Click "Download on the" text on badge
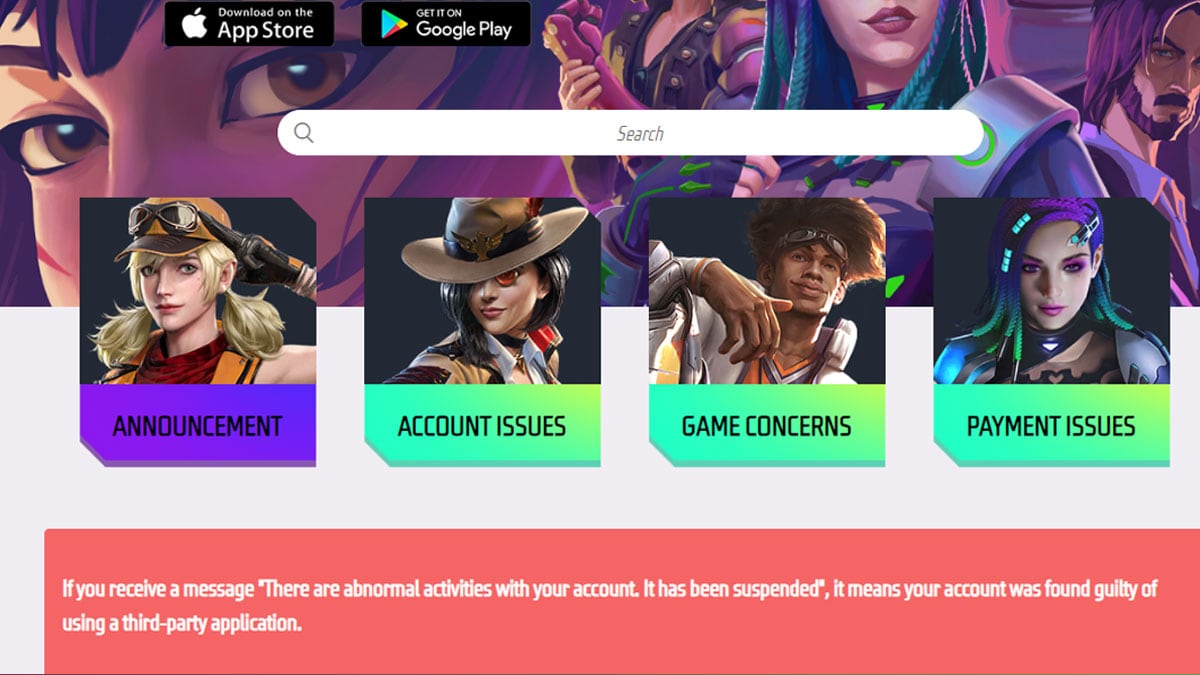Viewport: 1200px width, 675px height. point(265,13)
